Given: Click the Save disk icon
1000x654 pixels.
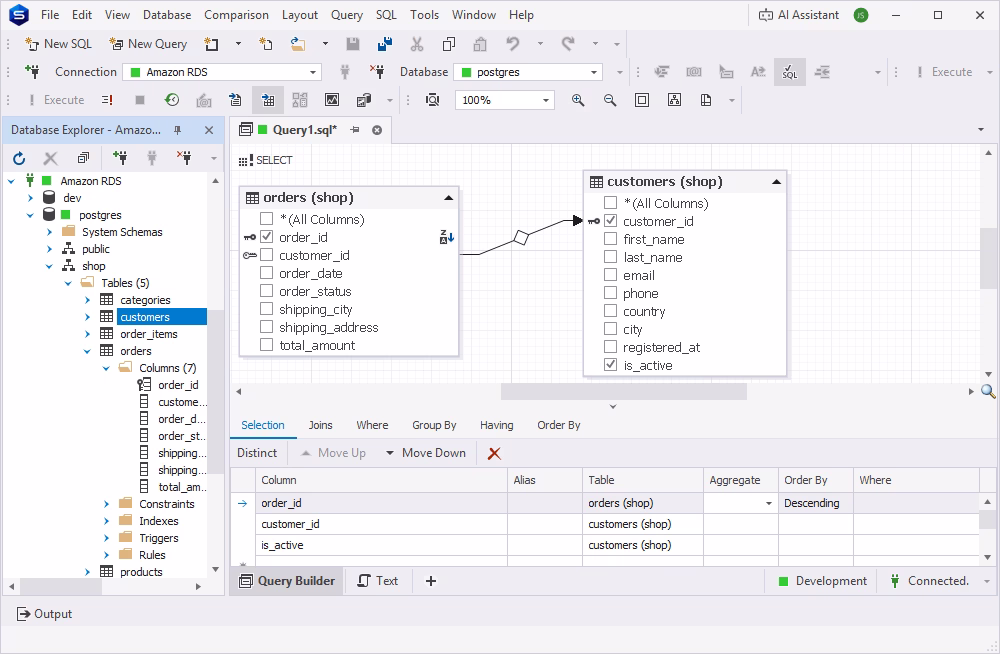Looking at the screenshot, I should pyautogui.click(x=353, y=44).
